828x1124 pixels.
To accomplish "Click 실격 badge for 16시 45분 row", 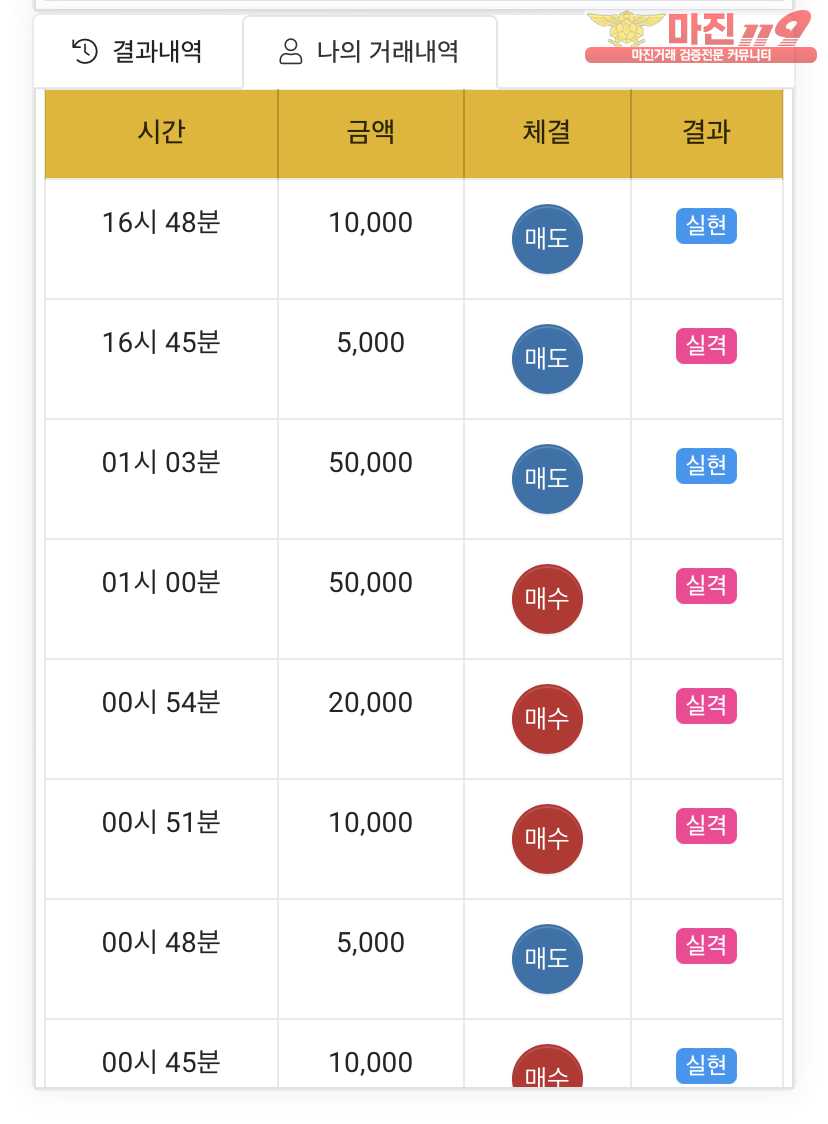I will tap(706, 346).
